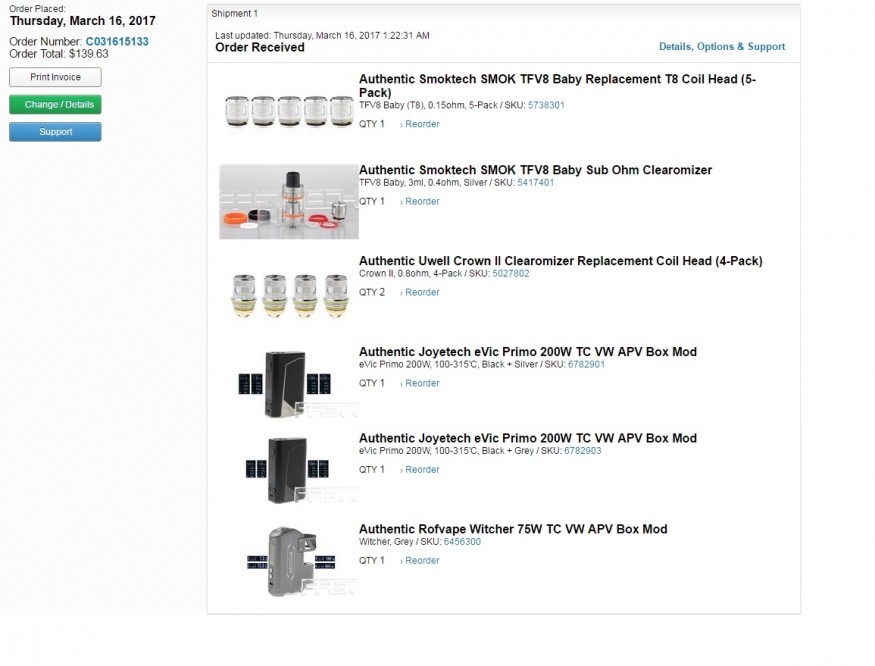Reorder the SMOK TFV8 Baby T8 Coil Head

(421, 125)
